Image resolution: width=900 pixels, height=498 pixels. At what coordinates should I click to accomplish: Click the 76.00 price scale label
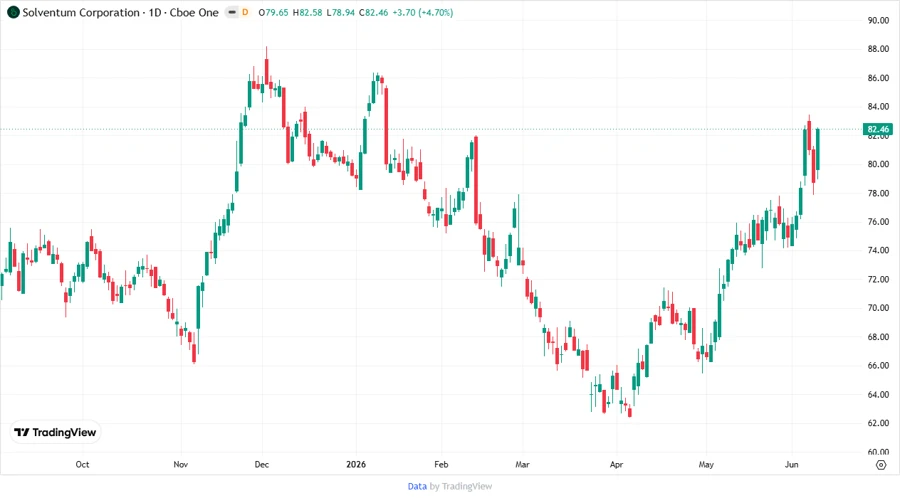[878, 221]
